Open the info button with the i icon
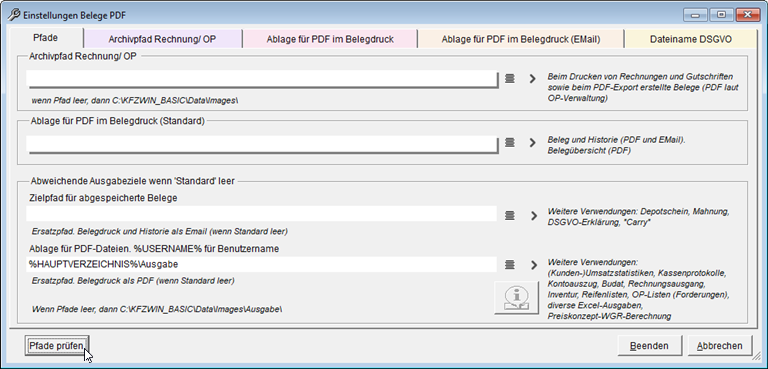 pos(516,298)
